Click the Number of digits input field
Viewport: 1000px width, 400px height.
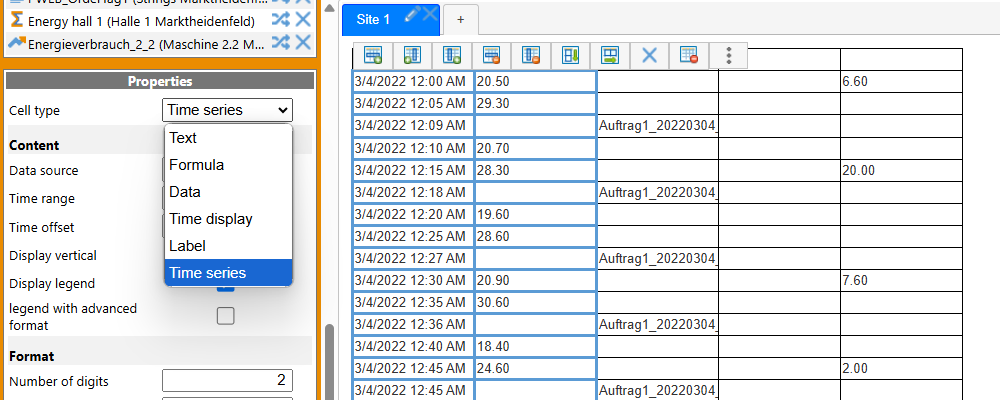[x=227, y=381]
